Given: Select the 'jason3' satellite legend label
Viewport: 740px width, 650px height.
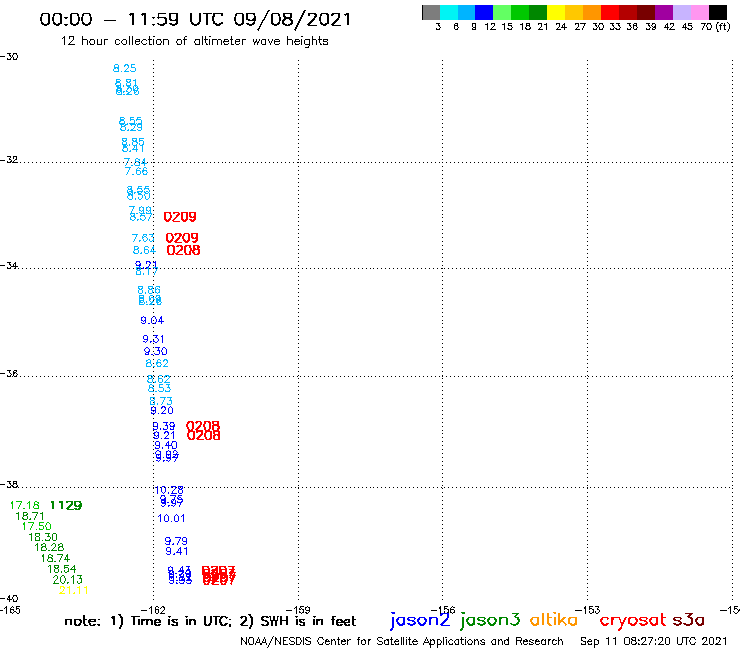Looking at the screenshot, I should click(x=490, y=620).
